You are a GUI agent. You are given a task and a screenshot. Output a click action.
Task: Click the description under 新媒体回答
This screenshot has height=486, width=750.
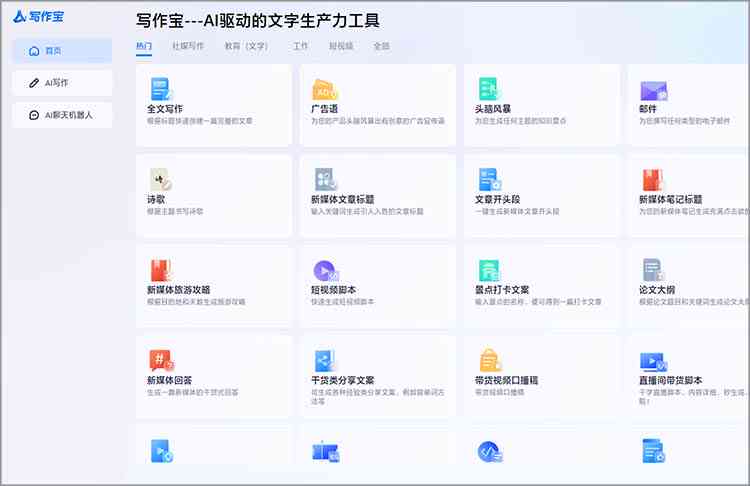pyautogui.click(x=193, y=392)
